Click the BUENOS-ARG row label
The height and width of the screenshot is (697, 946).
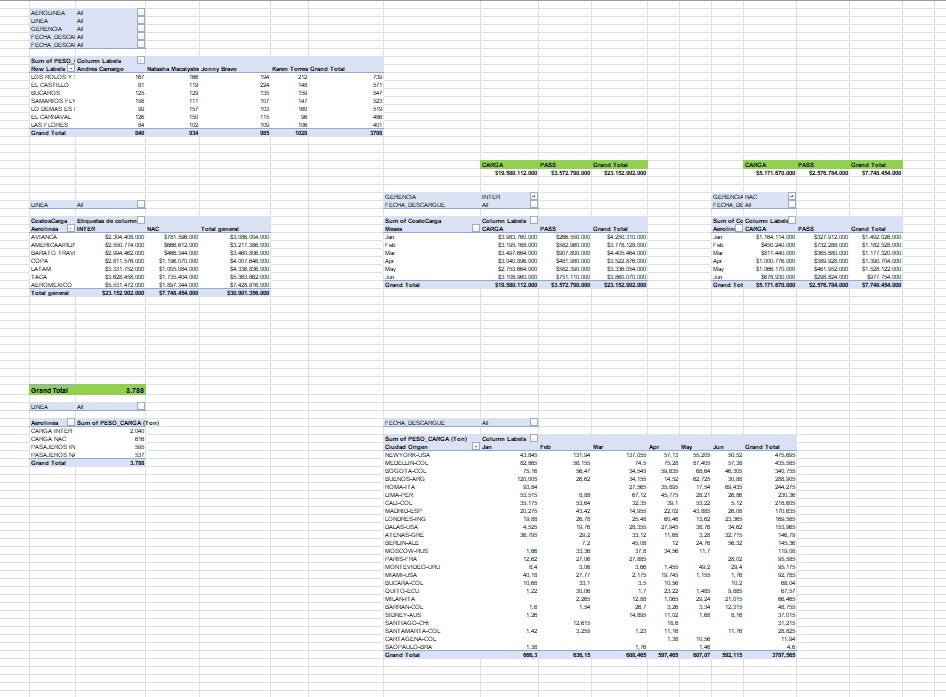(x=405, y=479)
